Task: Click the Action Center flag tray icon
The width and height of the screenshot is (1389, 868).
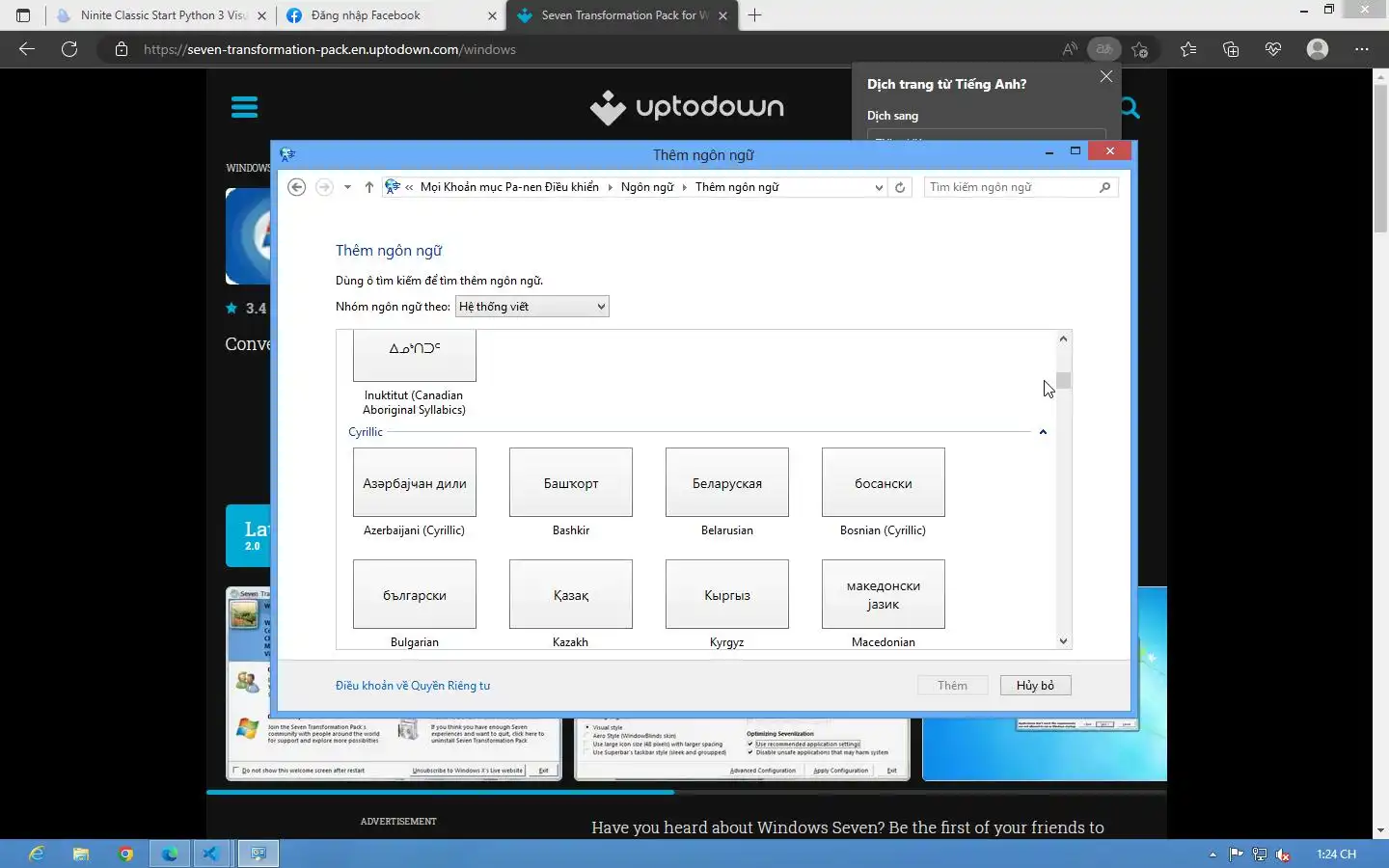Action: tap(1236, 854)
